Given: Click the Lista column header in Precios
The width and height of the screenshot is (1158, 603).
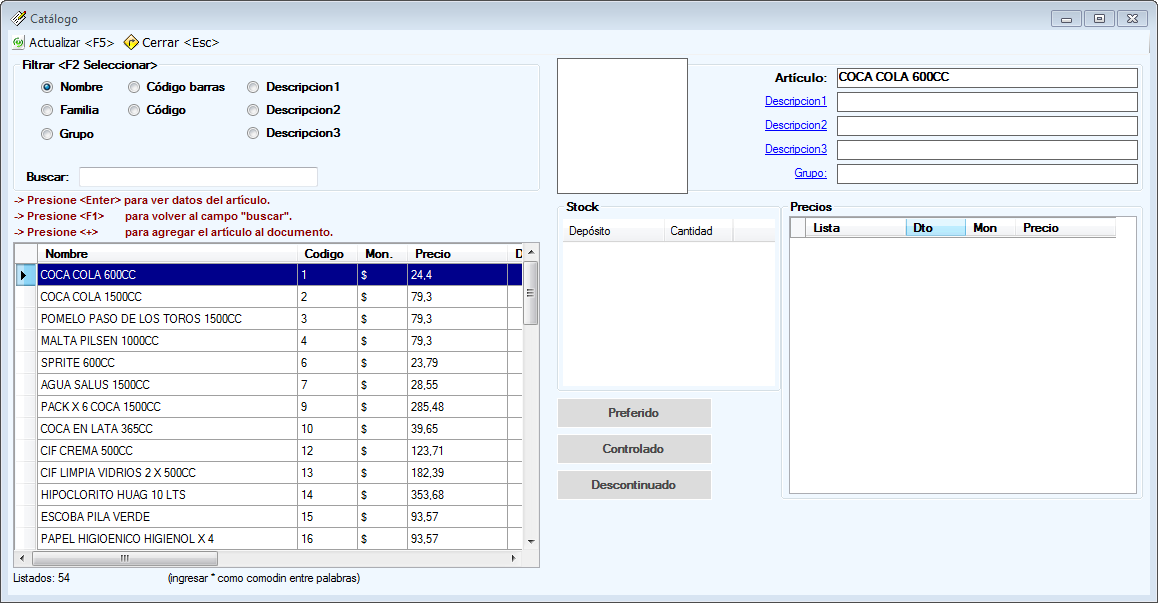Looking at the screenshot, I should click(856, 228).
